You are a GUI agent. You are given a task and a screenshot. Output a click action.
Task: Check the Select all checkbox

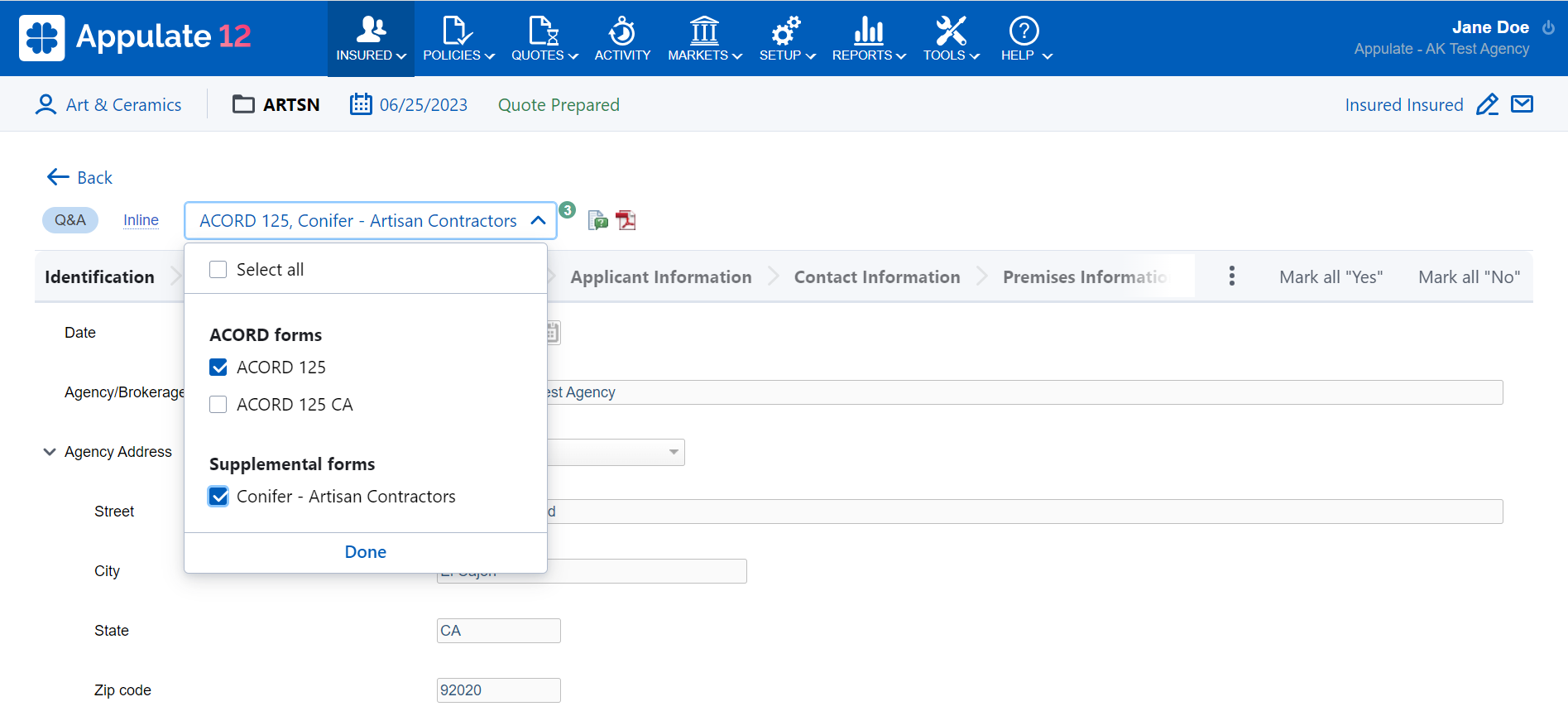(x=218, y=270)
